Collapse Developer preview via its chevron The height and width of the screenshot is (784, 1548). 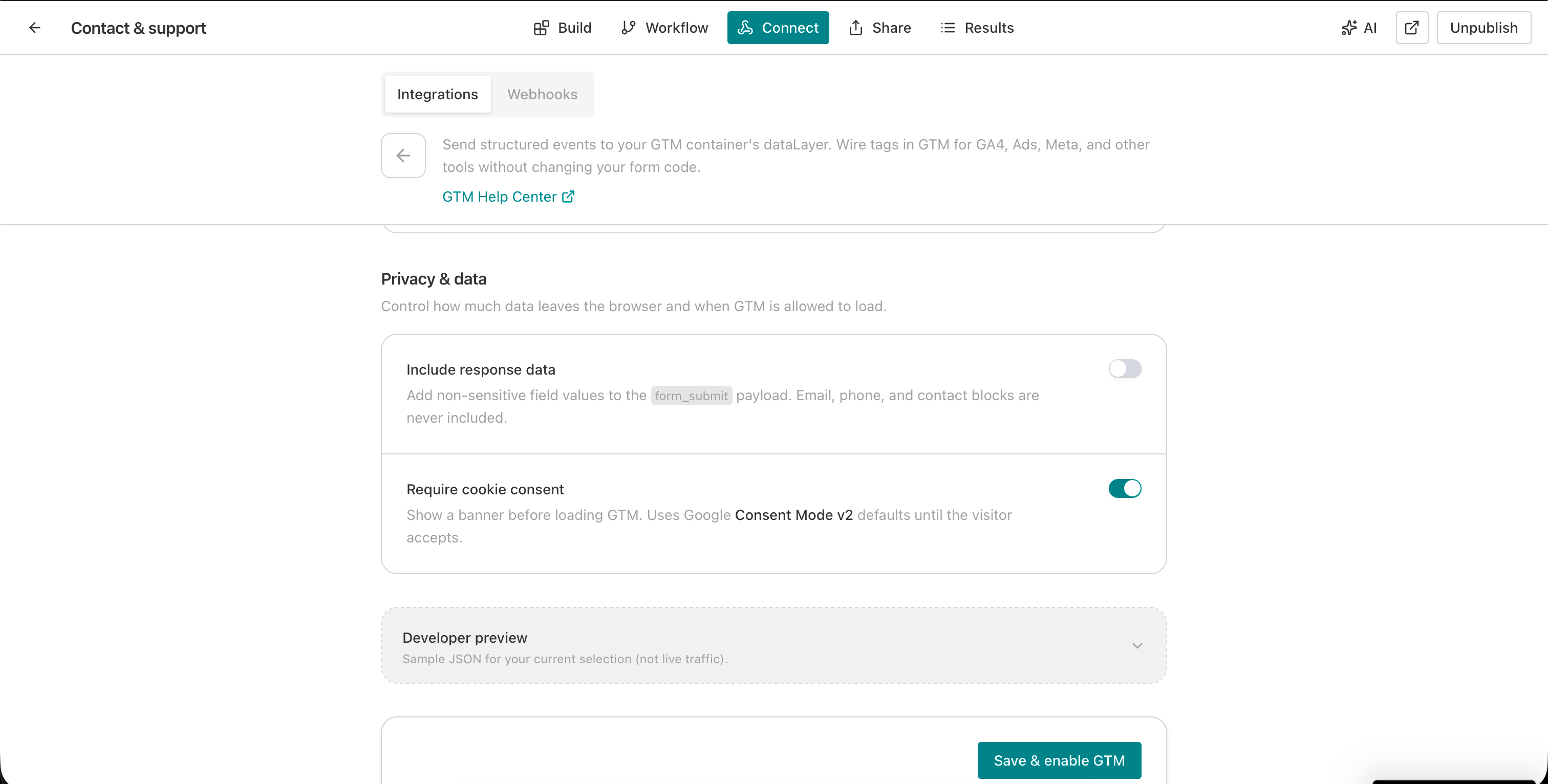[x=1136, y=645]
